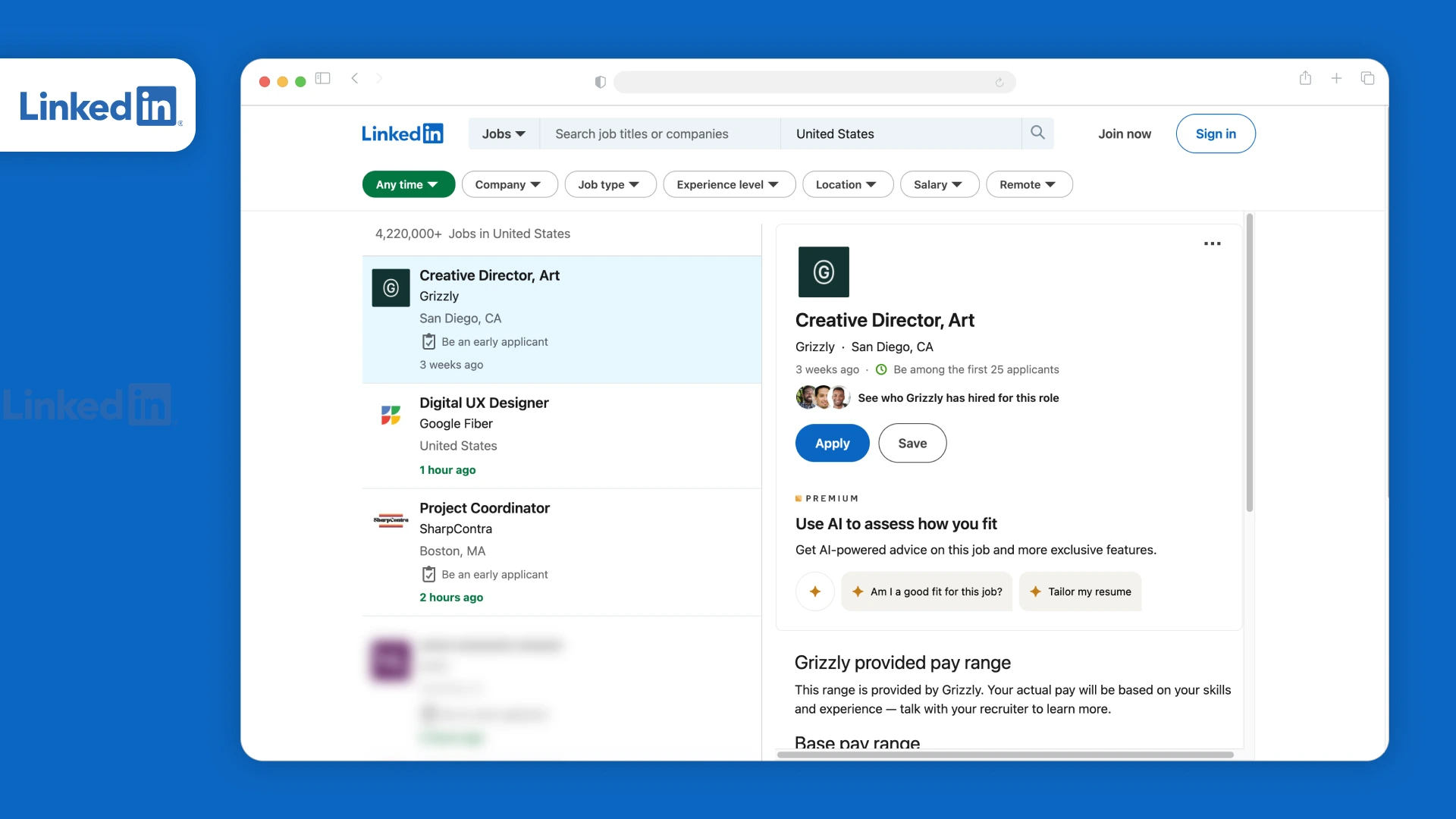This screenshot has width=1456, height=819.
Task: Click the SharpContra logo in the job list
Action: coord(391,520)
